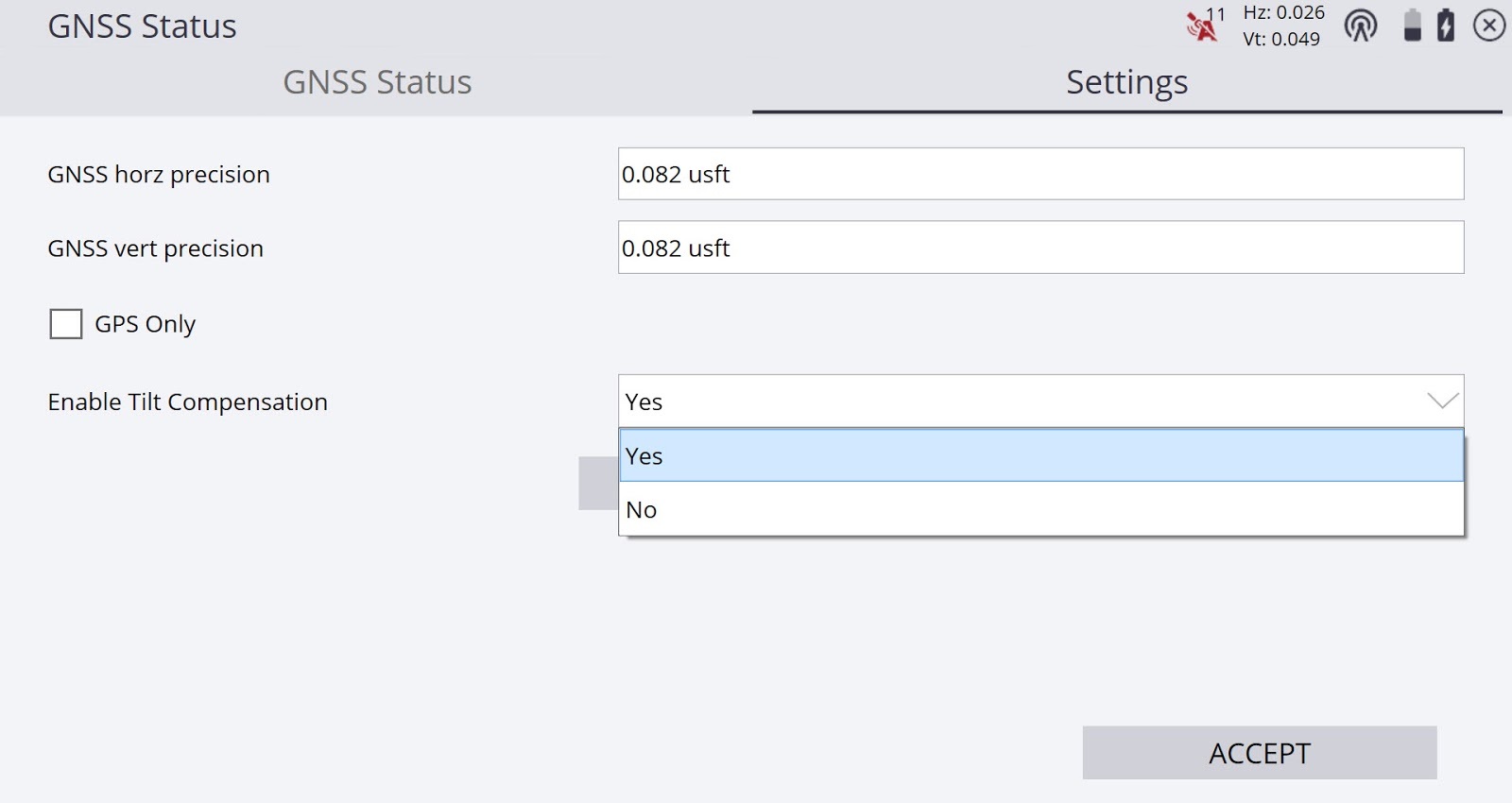Click the GPS Only label text
Viewport: 1512px width, 803px height.
point(145,324)
